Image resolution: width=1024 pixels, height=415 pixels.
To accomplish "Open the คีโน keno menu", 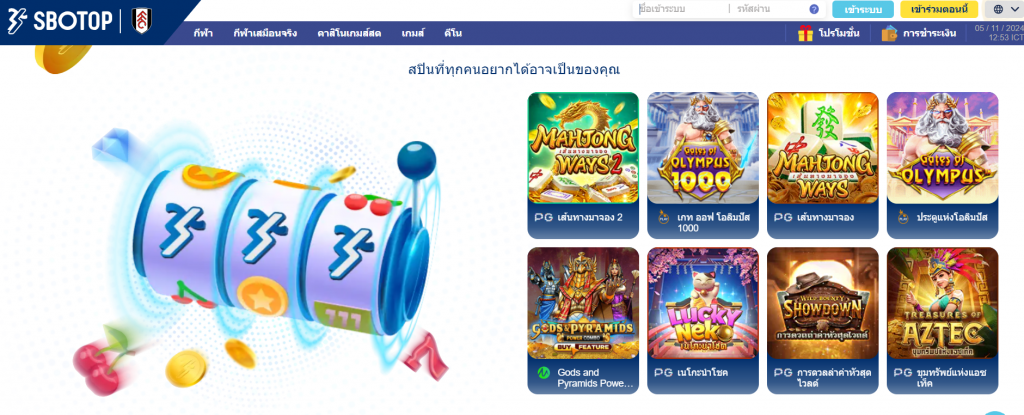I will pos(453,33).
